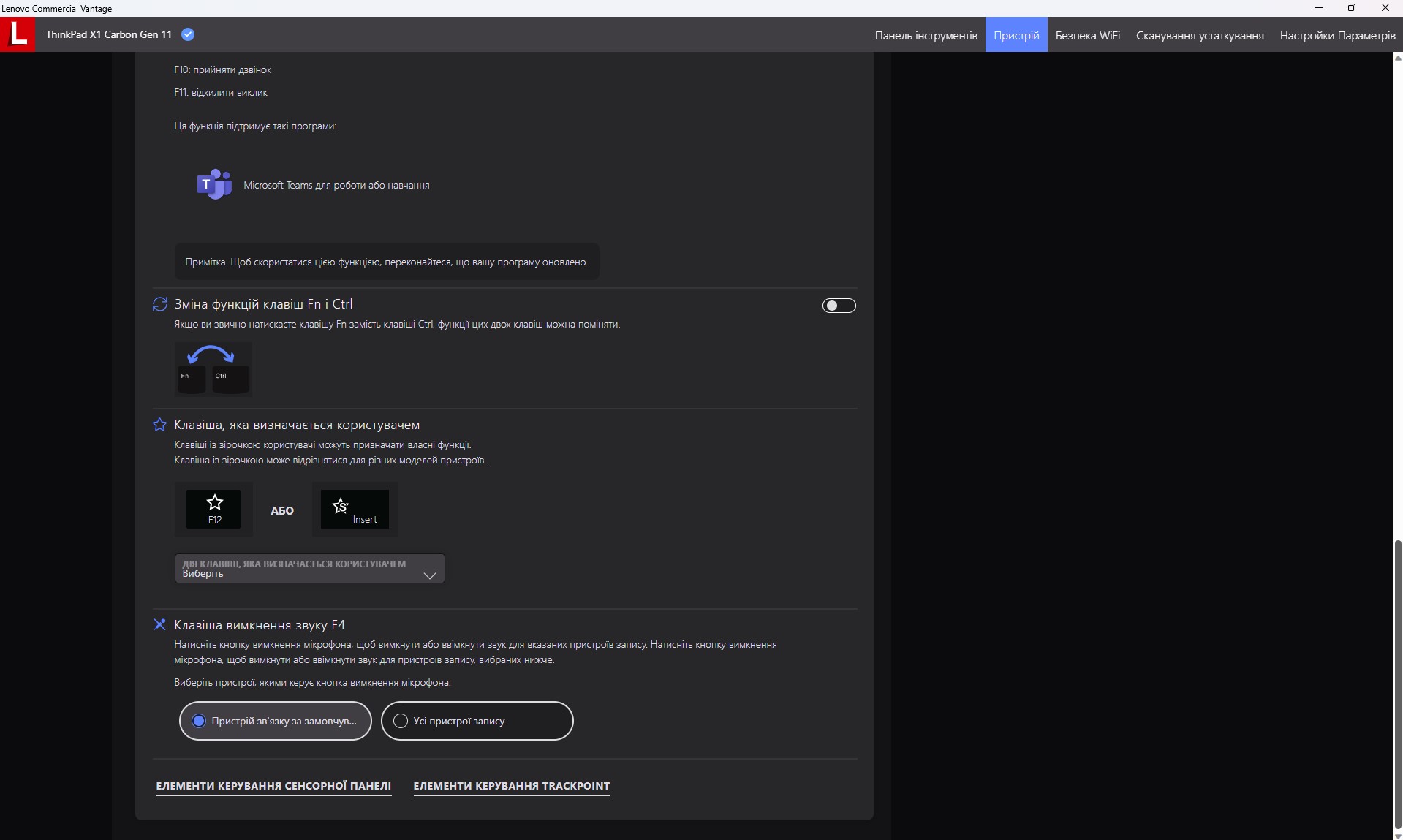Enable the Fn and Ctrl key swap toggle

(x=839, y=306)
